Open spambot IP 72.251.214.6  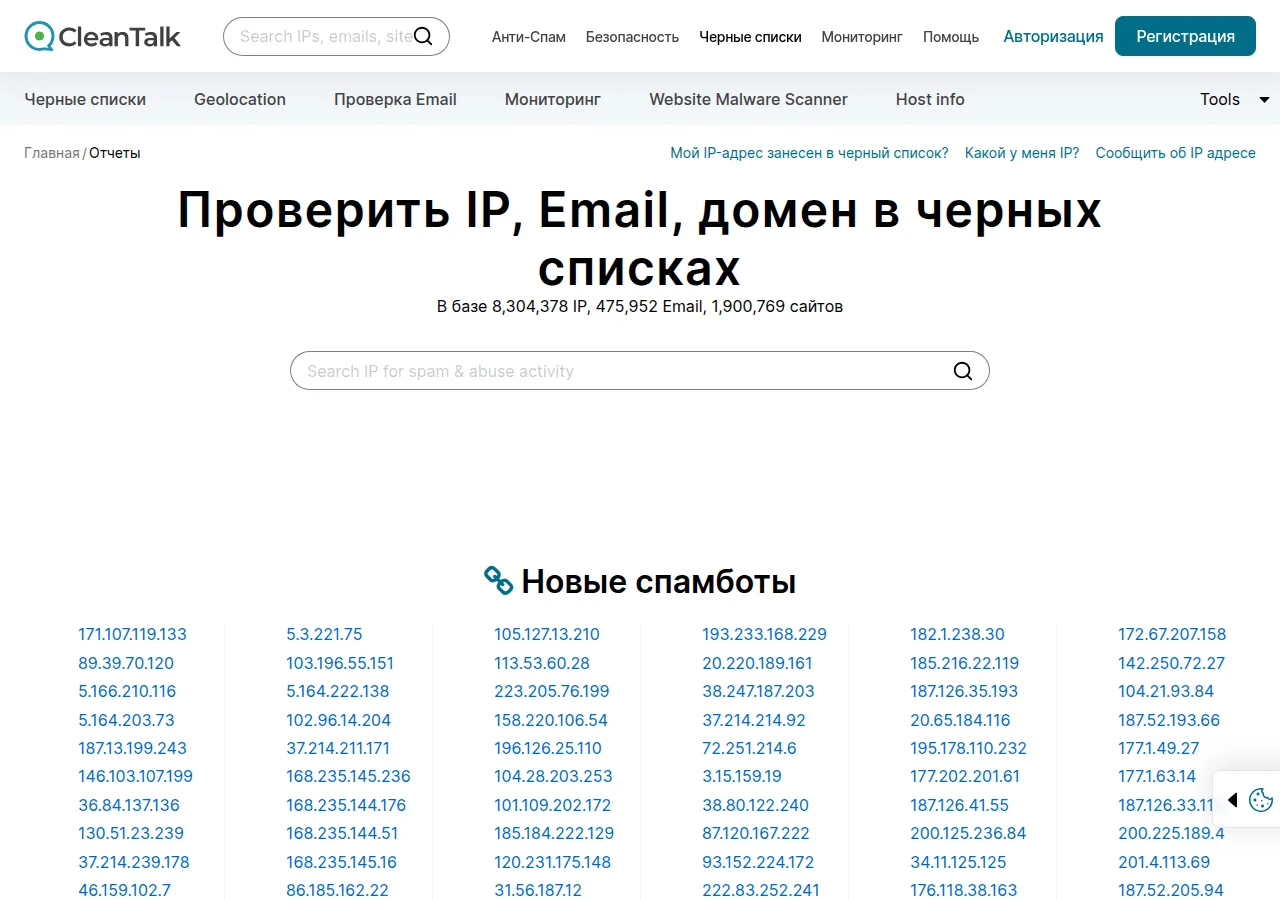[x=749, y=748]
